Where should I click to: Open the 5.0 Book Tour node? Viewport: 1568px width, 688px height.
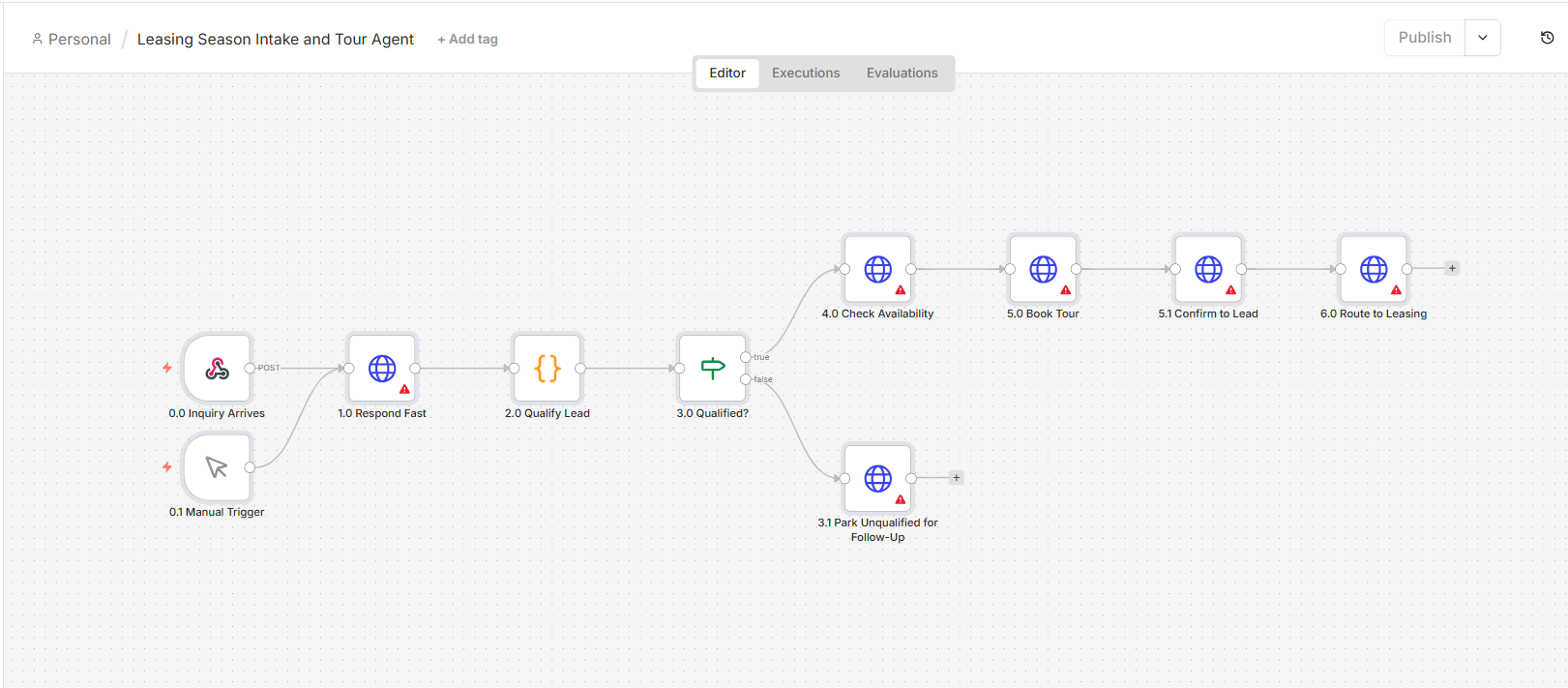tap(1043, 269)
